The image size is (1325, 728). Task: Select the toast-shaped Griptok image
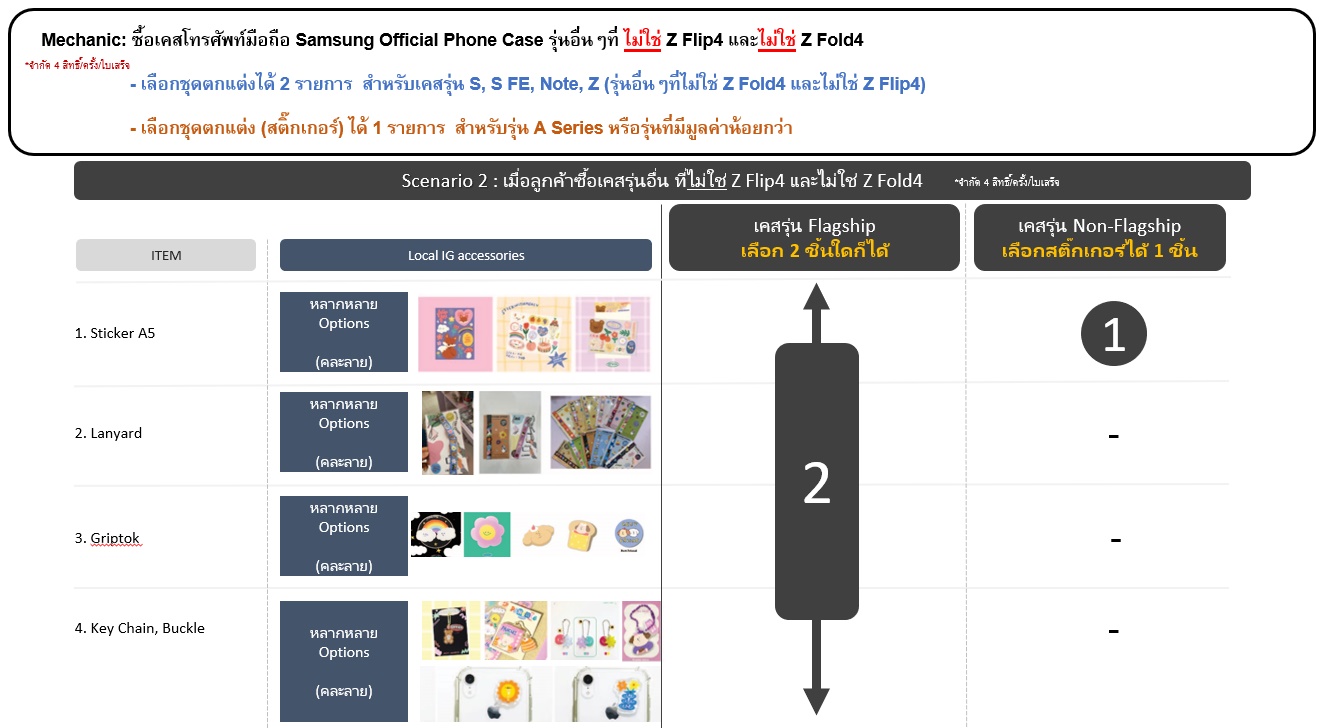[582, 536]
